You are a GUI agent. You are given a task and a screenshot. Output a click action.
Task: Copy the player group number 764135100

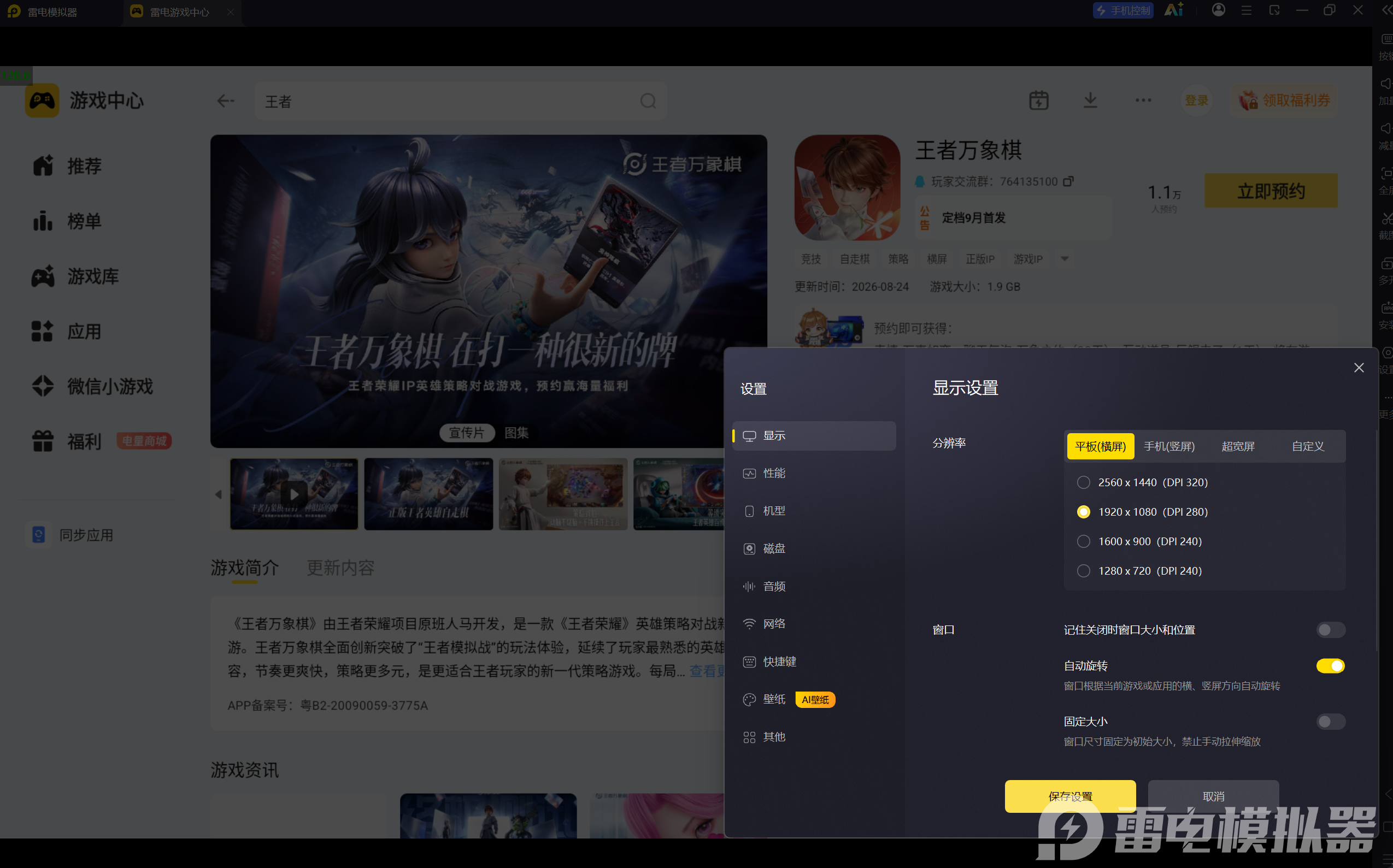click(x=1068, y=181)
